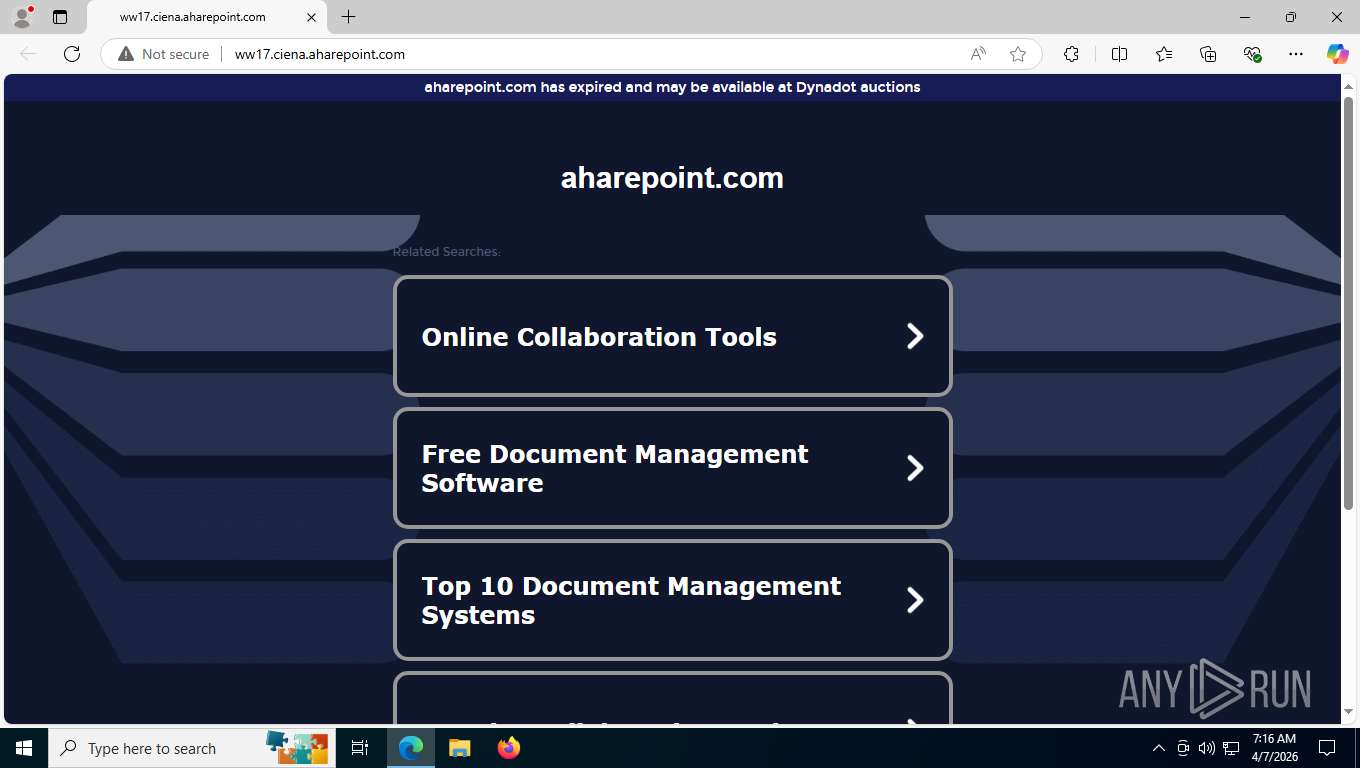Reload the page with the refresh icon
Viewport: 1360px width, 768px height.
(72, 54)
